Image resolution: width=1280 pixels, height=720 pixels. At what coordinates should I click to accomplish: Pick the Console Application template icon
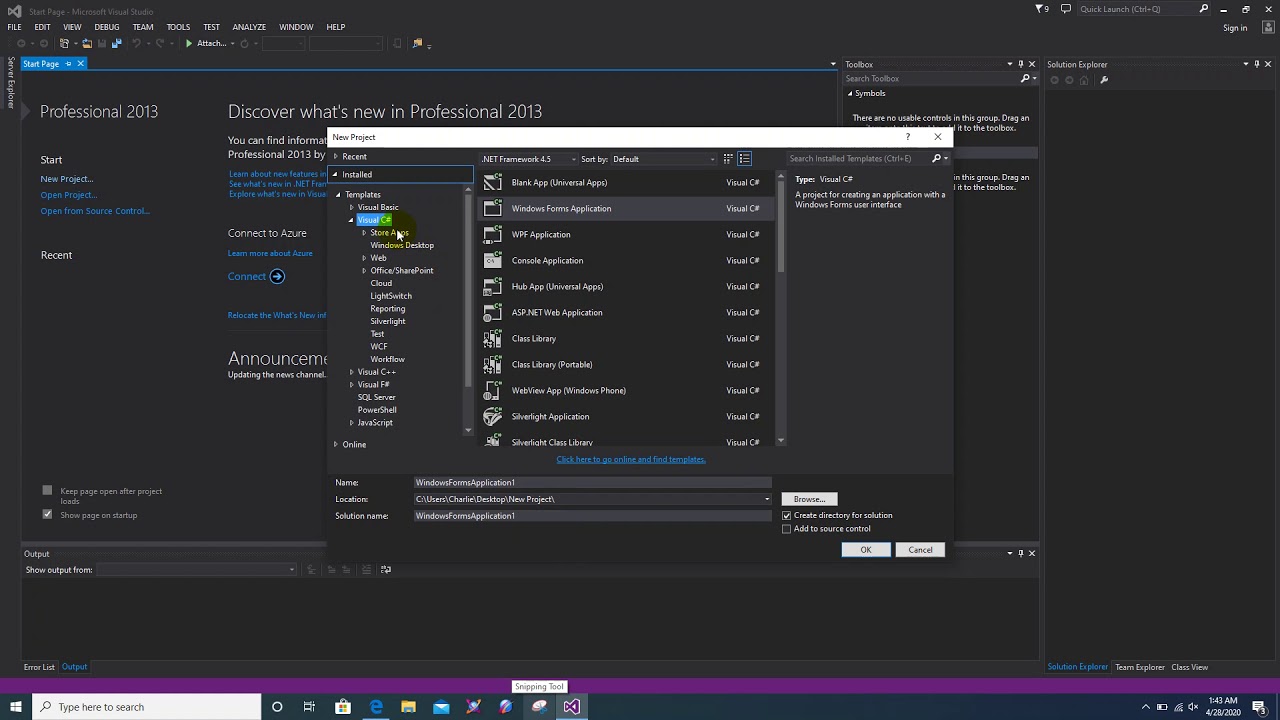492,260
